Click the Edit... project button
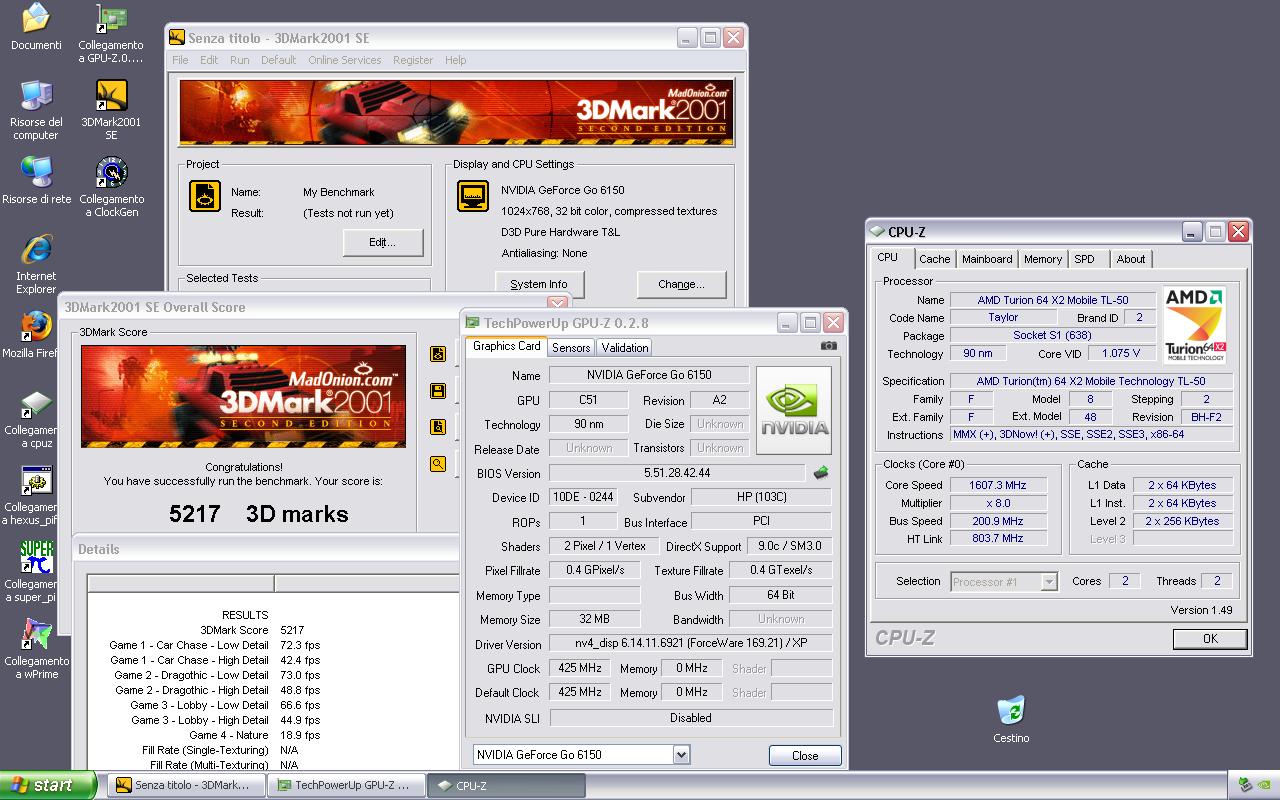The image size is (1280, 800). point(382,242)
